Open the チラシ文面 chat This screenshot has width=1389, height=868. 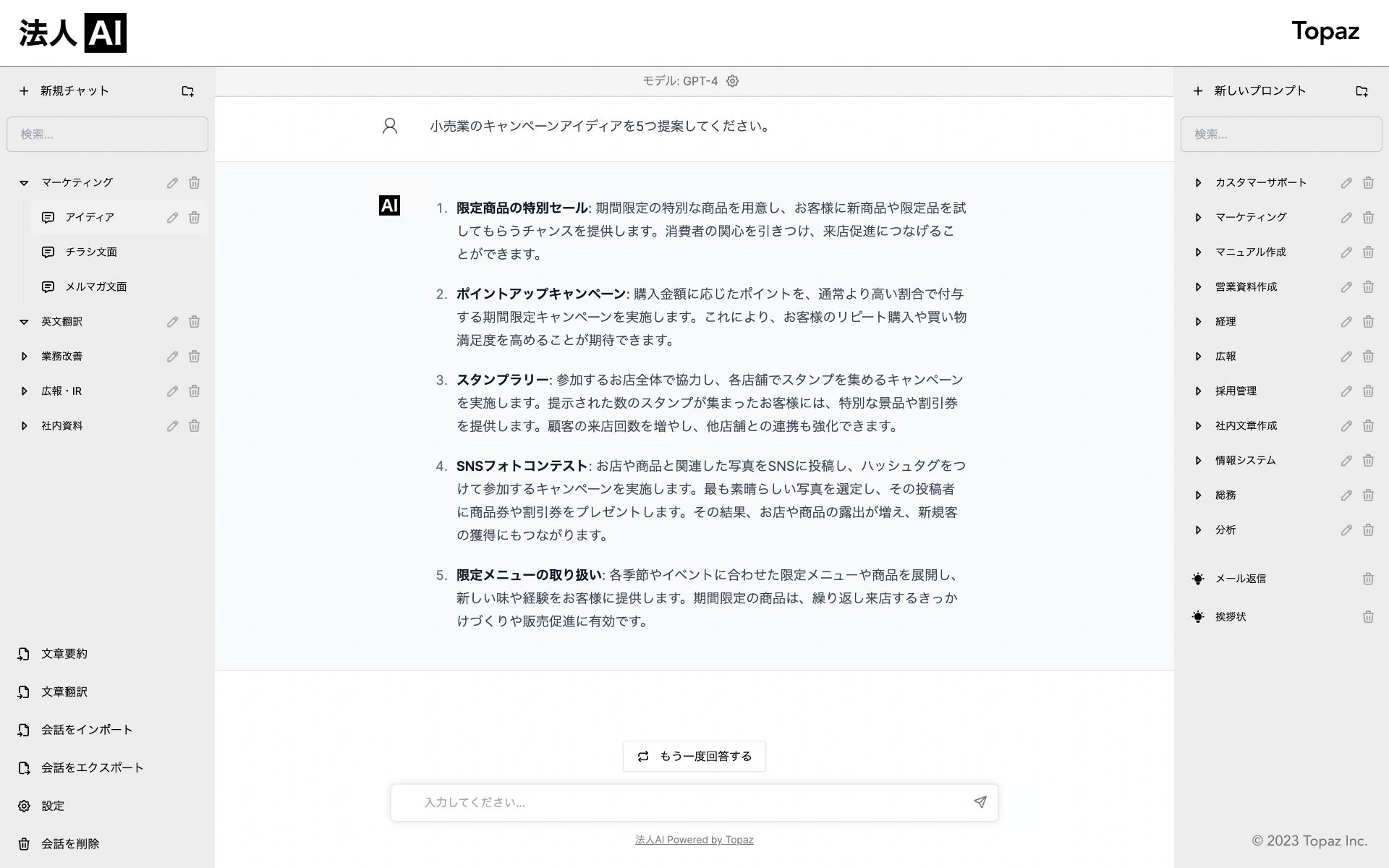[x=91, y=252]
